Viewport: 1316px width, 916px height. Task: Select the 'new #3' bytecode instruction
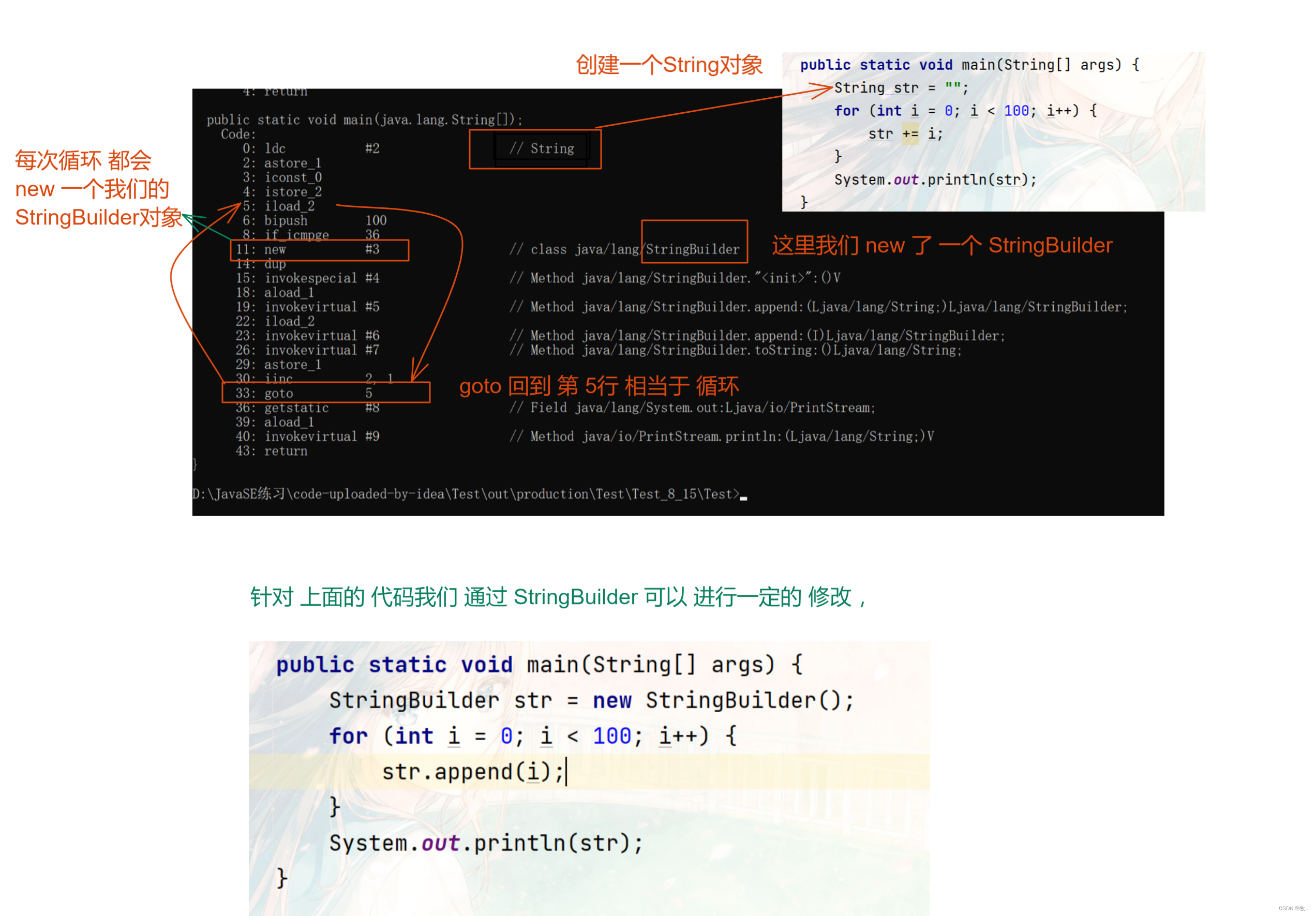point(307,249)
